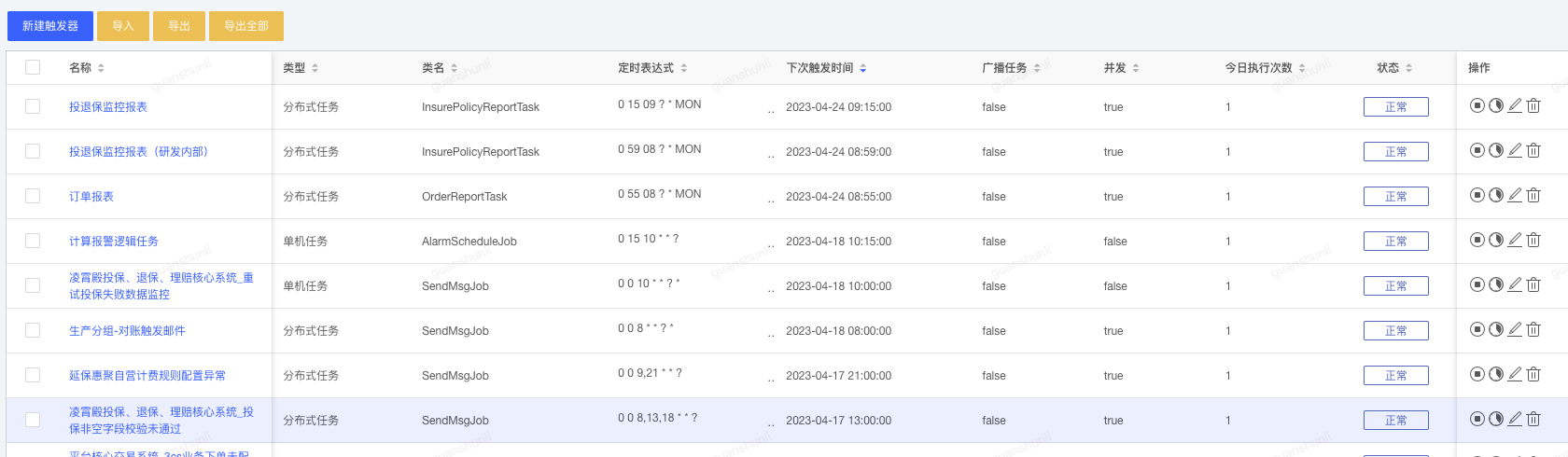Click edit pencil icon for 订单报表 row
Viewport: 1568px width, 457px height.
pyautogui.click(x=1515, y=195)
